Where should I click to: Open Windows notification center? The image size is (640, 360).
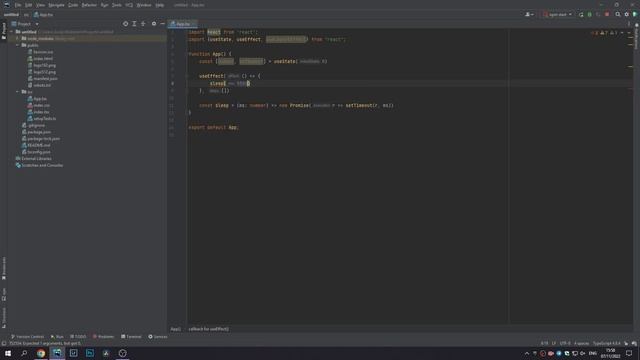point(629,353)
